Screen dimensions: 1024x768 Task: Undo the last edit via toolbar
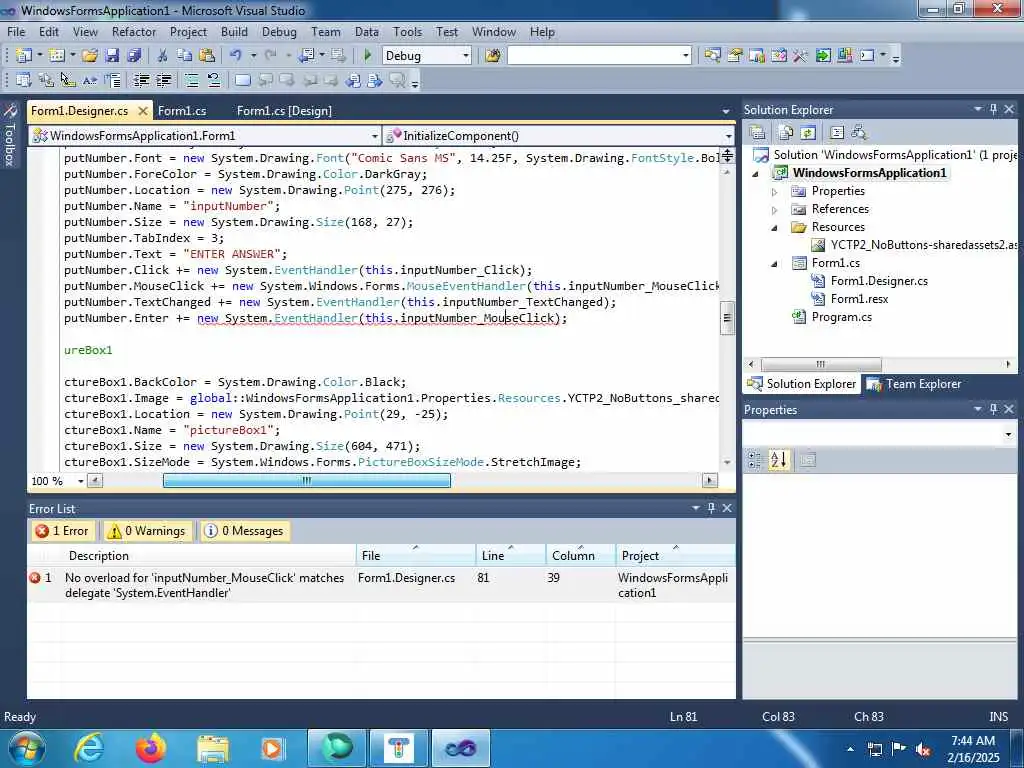236,56
